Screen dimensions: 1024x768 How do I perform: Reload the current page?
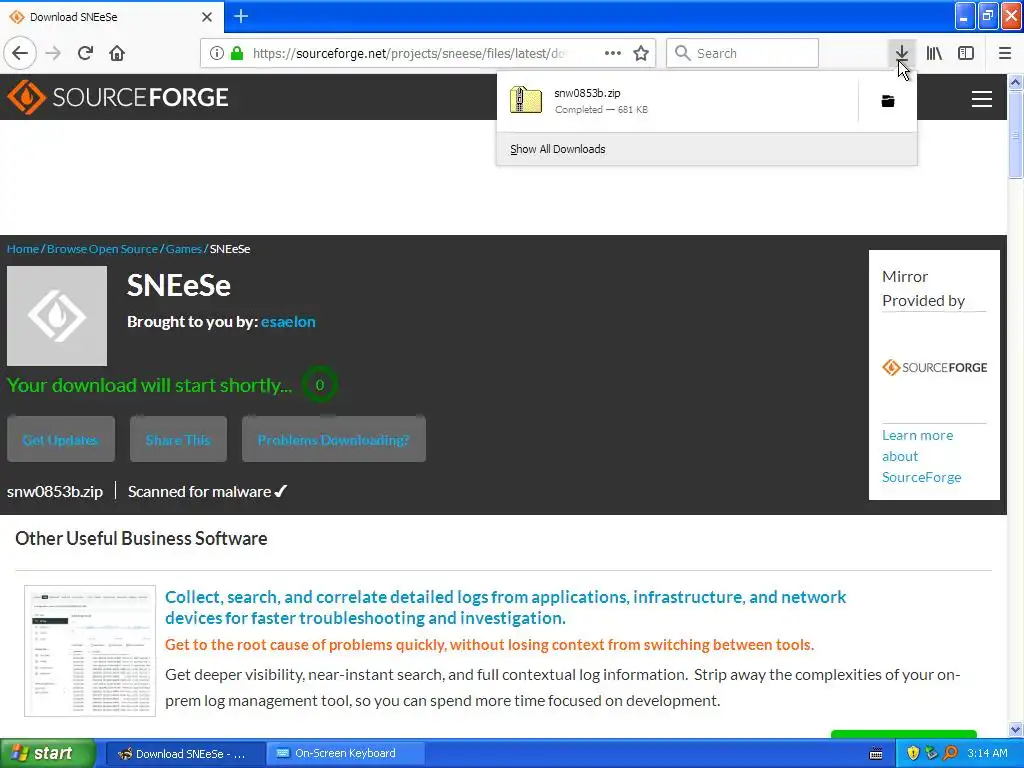(x=85, y=53)
